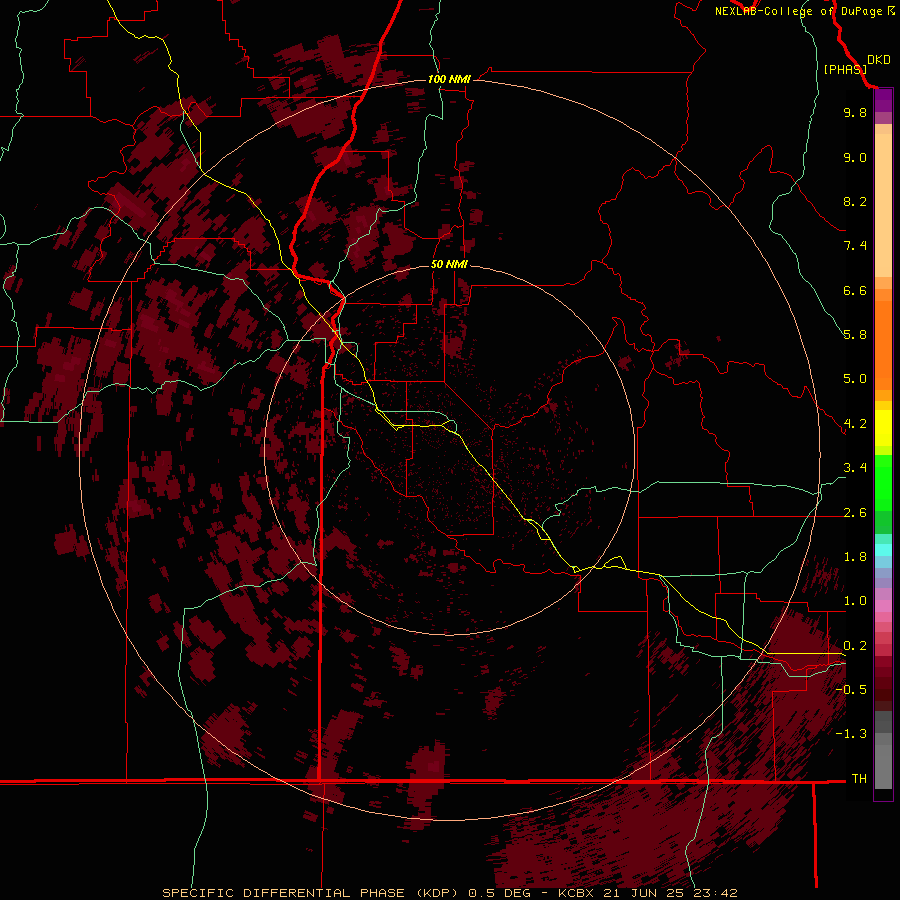Click the [PHAS] legend heading
Viewport: 900px width, 900px height.
tap(845, 69)
